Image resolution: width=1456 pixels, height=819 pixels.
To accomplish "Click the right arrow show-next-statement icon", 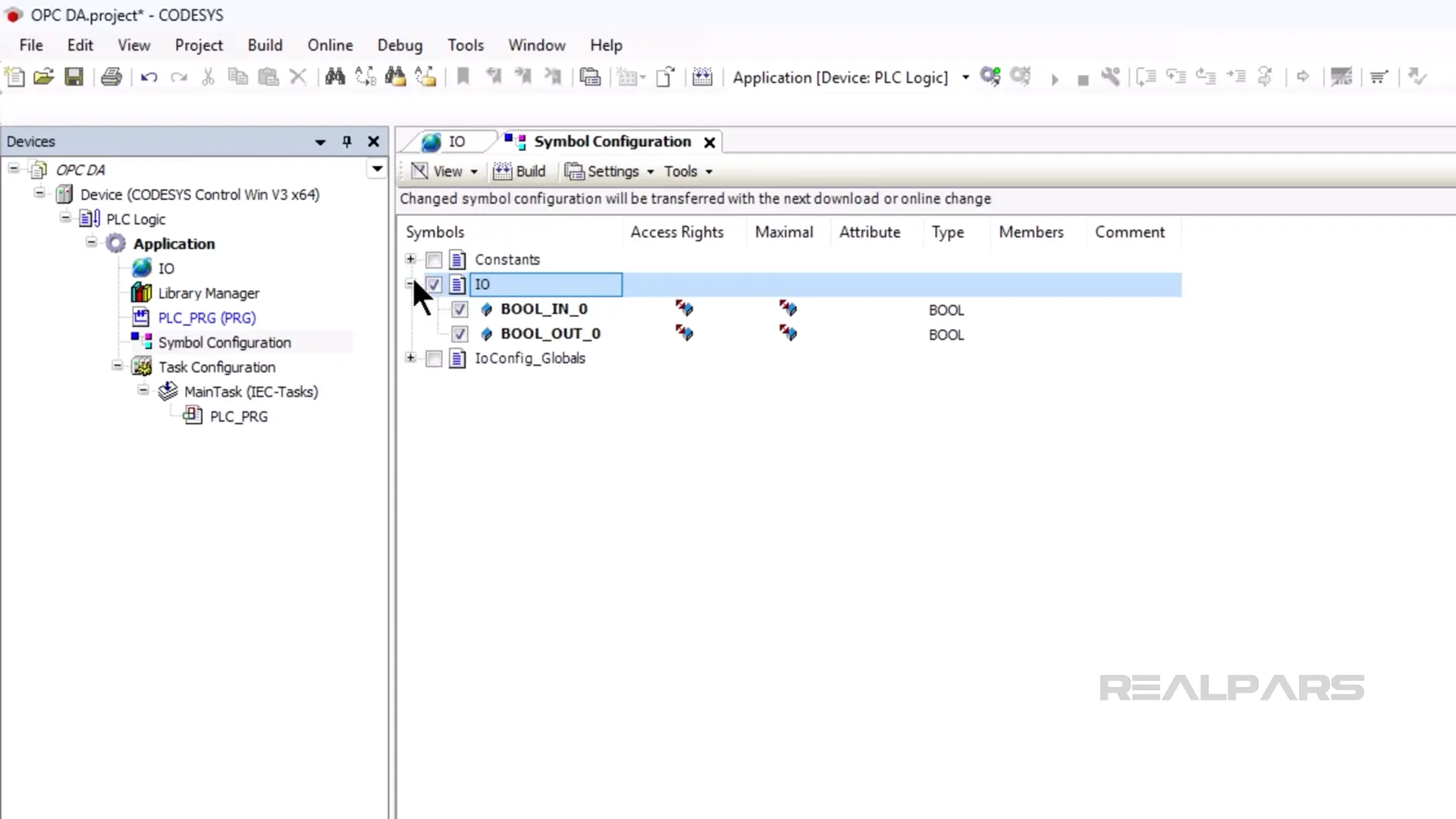I will (x=1303, y=77).
